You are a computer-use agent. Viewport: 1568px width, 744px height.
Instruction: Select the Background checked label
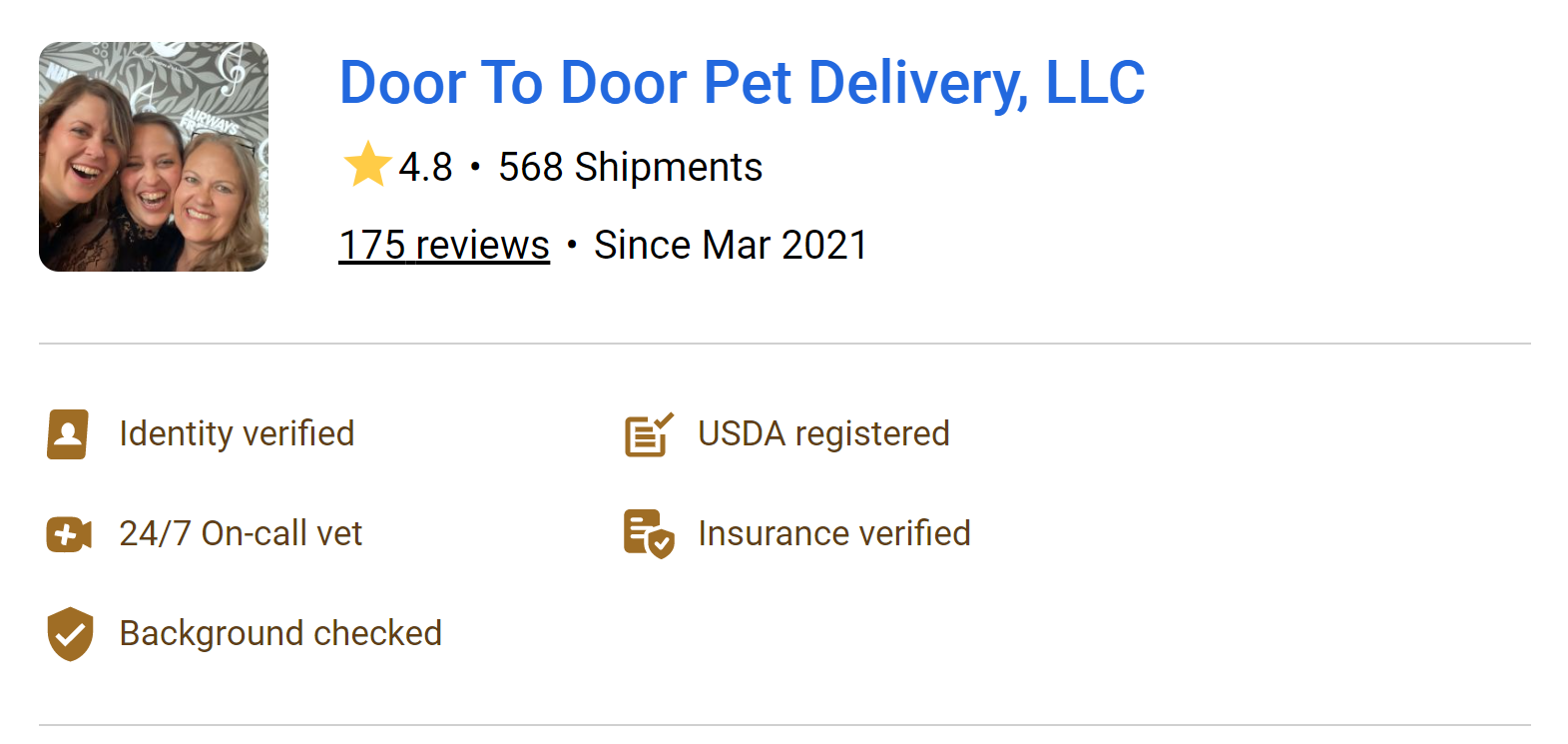[280, 633]
